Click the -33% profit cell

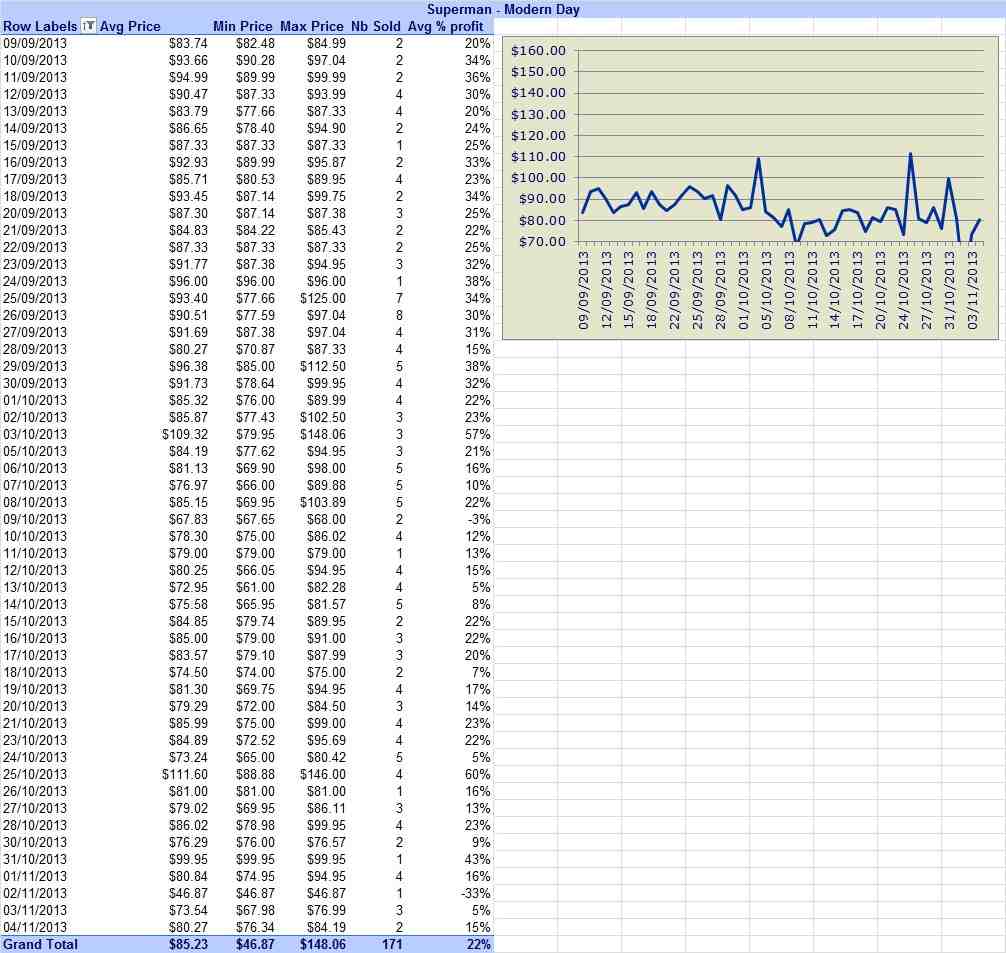tap(476, 893)
